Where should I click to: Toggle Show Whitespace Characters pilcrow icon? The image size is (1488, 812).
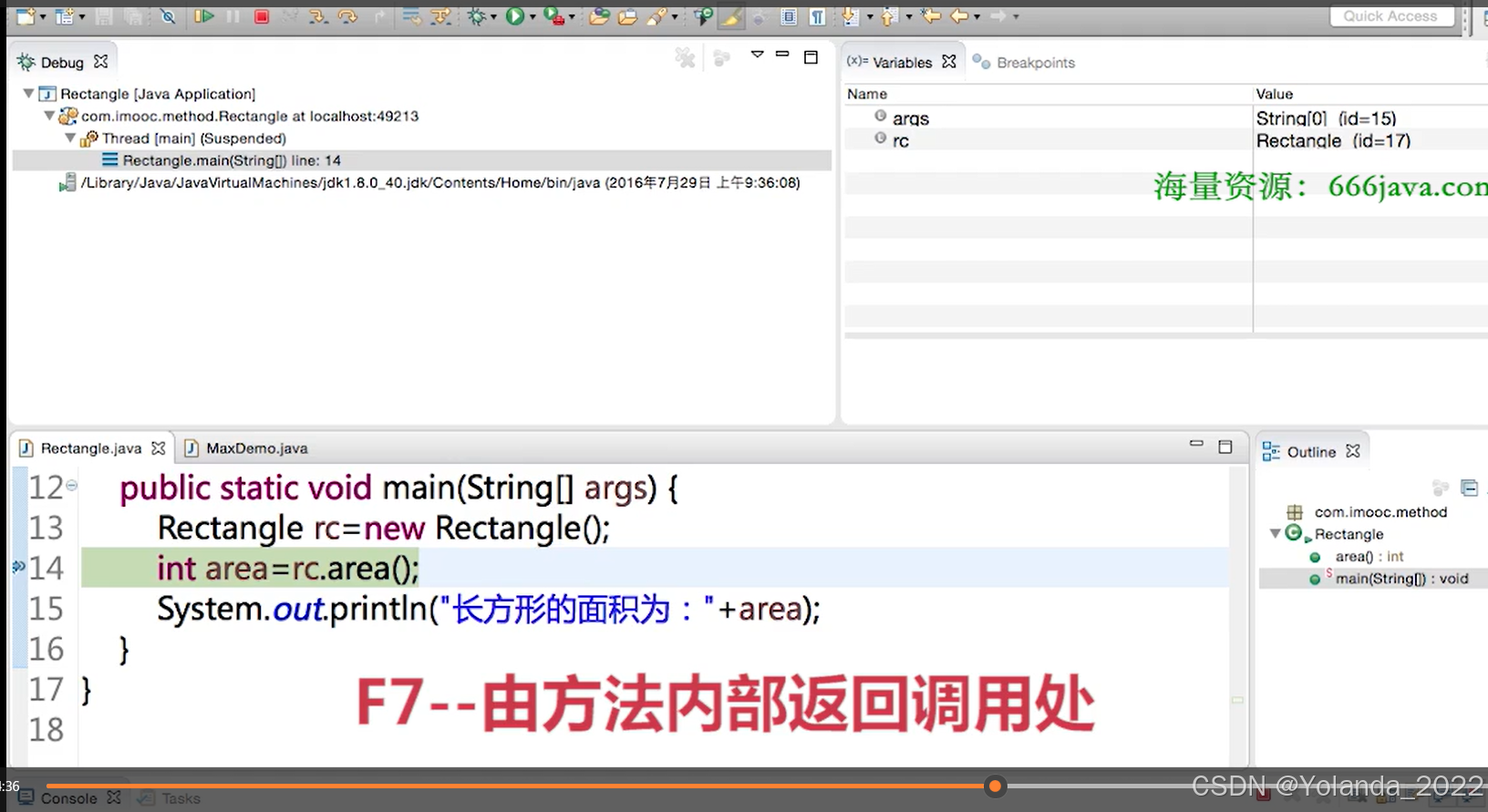(818, 16)
